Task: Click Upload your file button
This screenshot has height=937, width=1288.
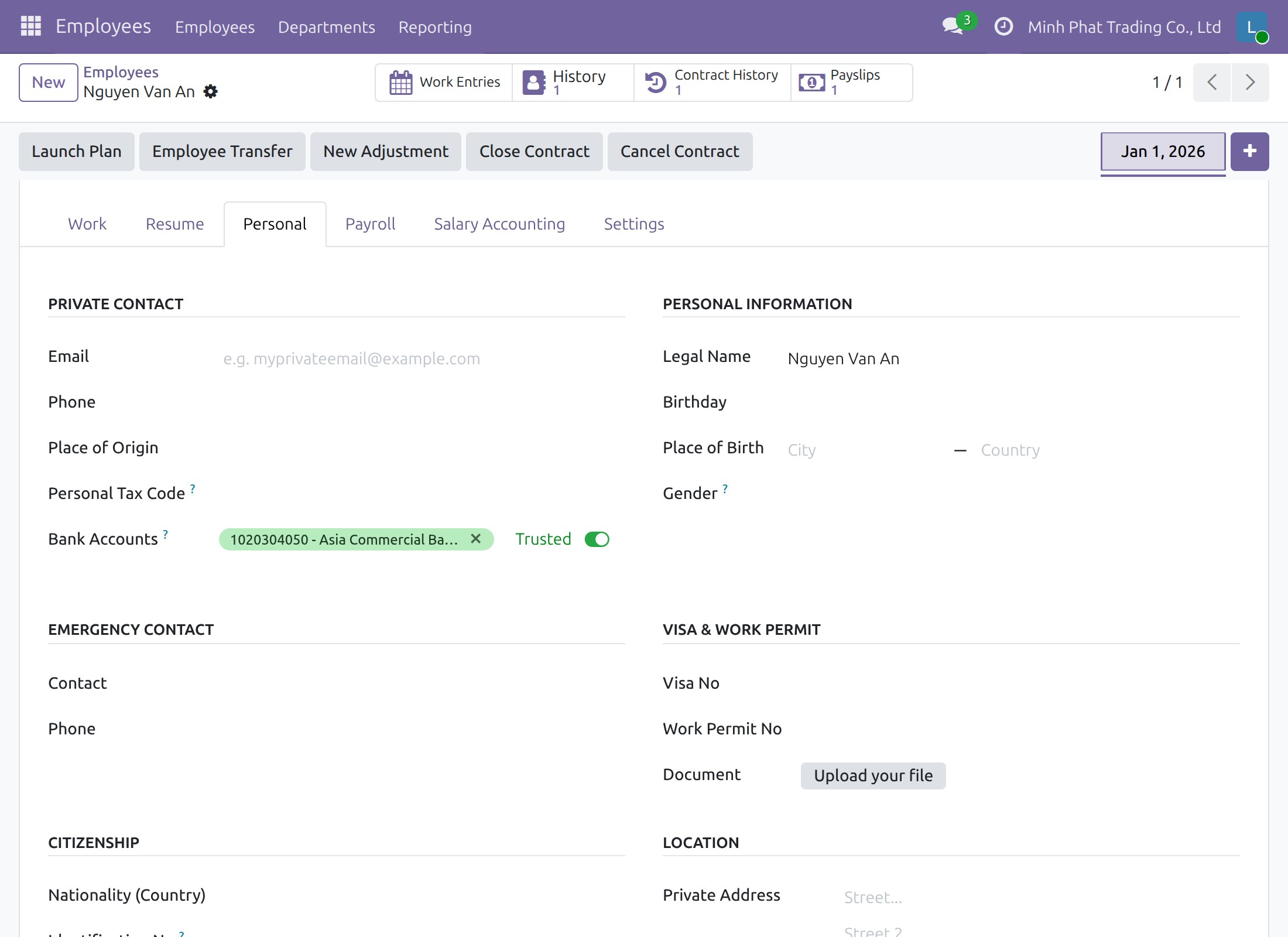Action: tap(873, 776)
